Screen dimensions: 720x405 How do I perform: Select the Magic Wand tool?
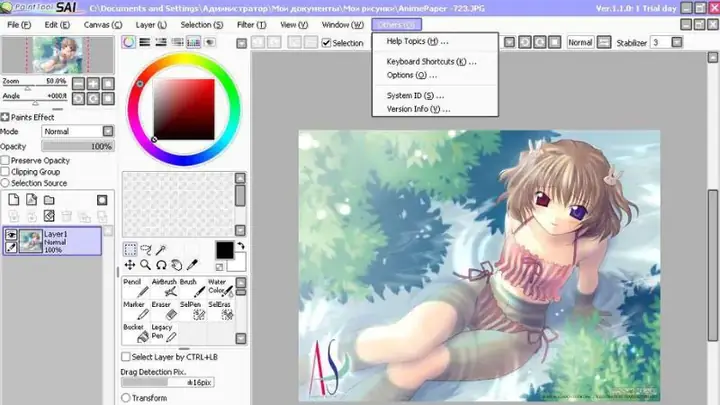pyautogui.click(x=161, y=250)
